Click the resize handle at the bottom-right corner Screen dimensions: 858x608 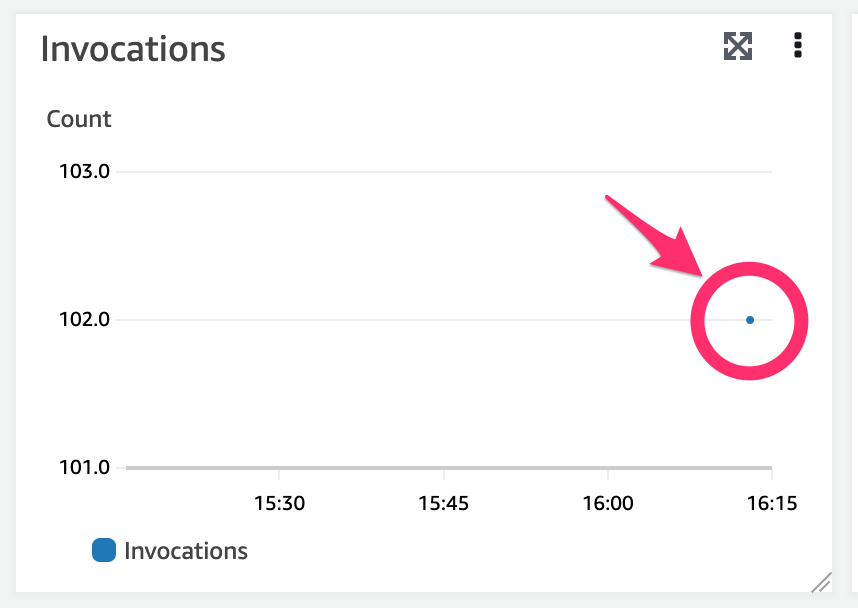822,581
